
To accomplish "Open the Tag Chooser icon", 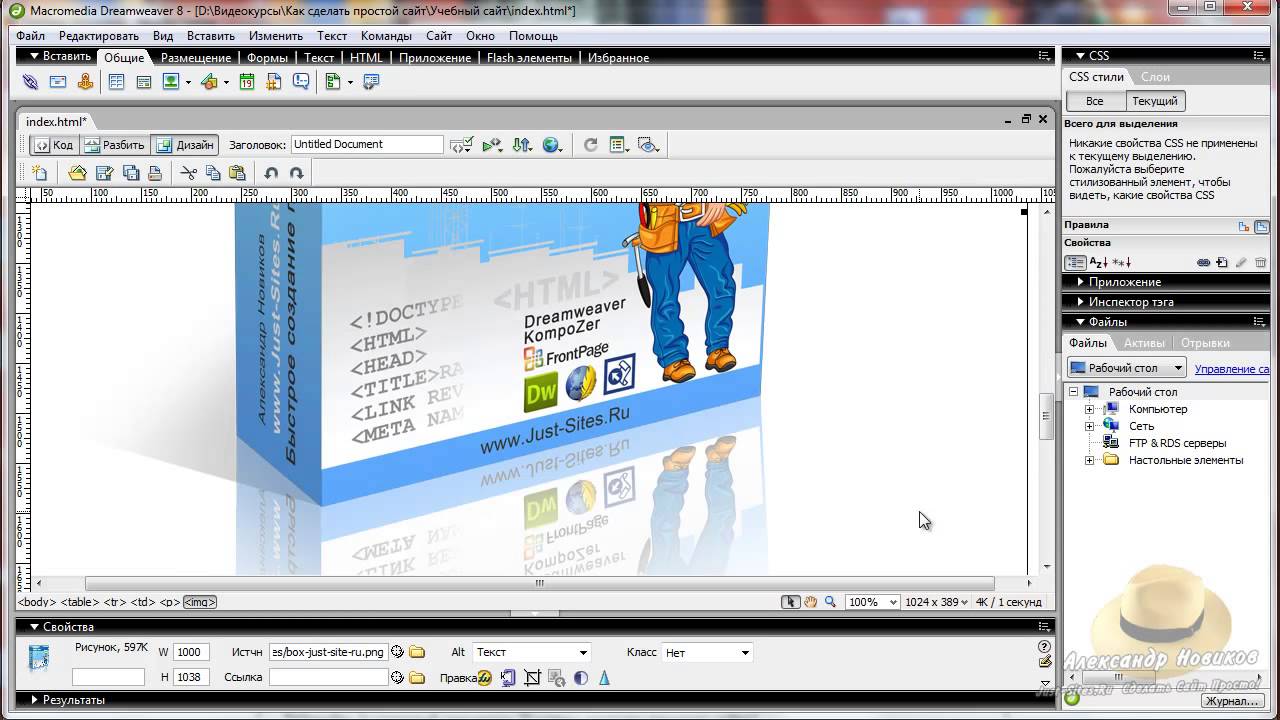I will [371, 82].
